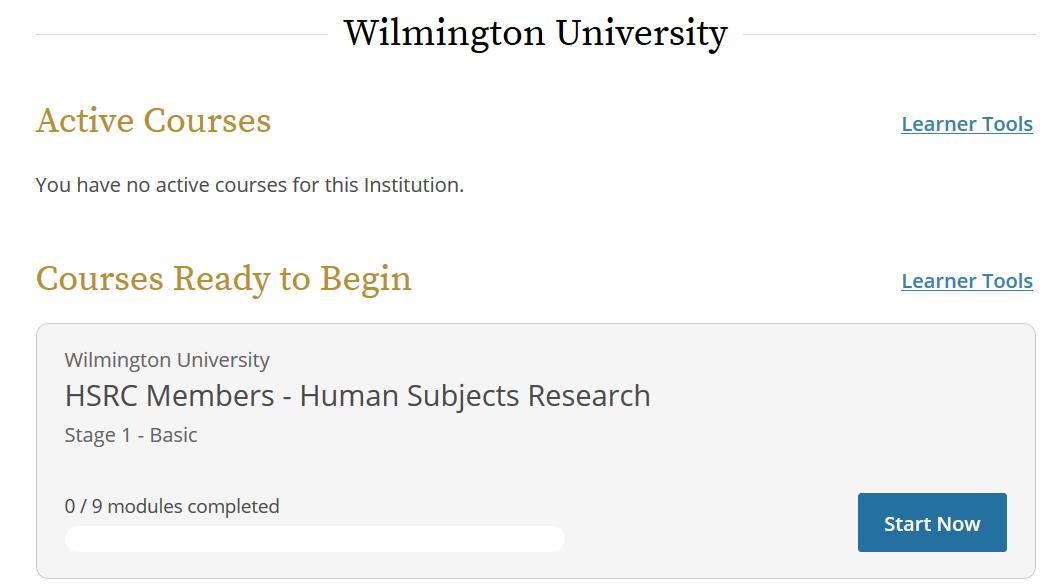Click the Courses Ready to Begin heading

point(223,278)
